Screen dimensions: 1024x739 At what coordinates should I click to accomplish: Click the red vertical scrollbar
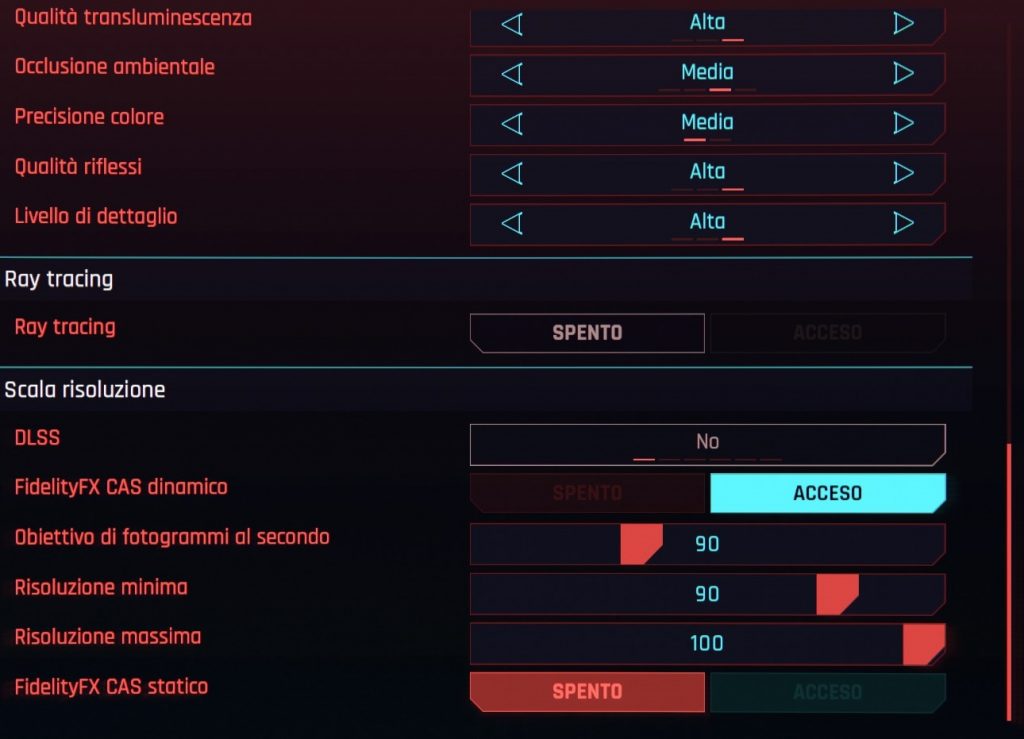coord(1009,582)
